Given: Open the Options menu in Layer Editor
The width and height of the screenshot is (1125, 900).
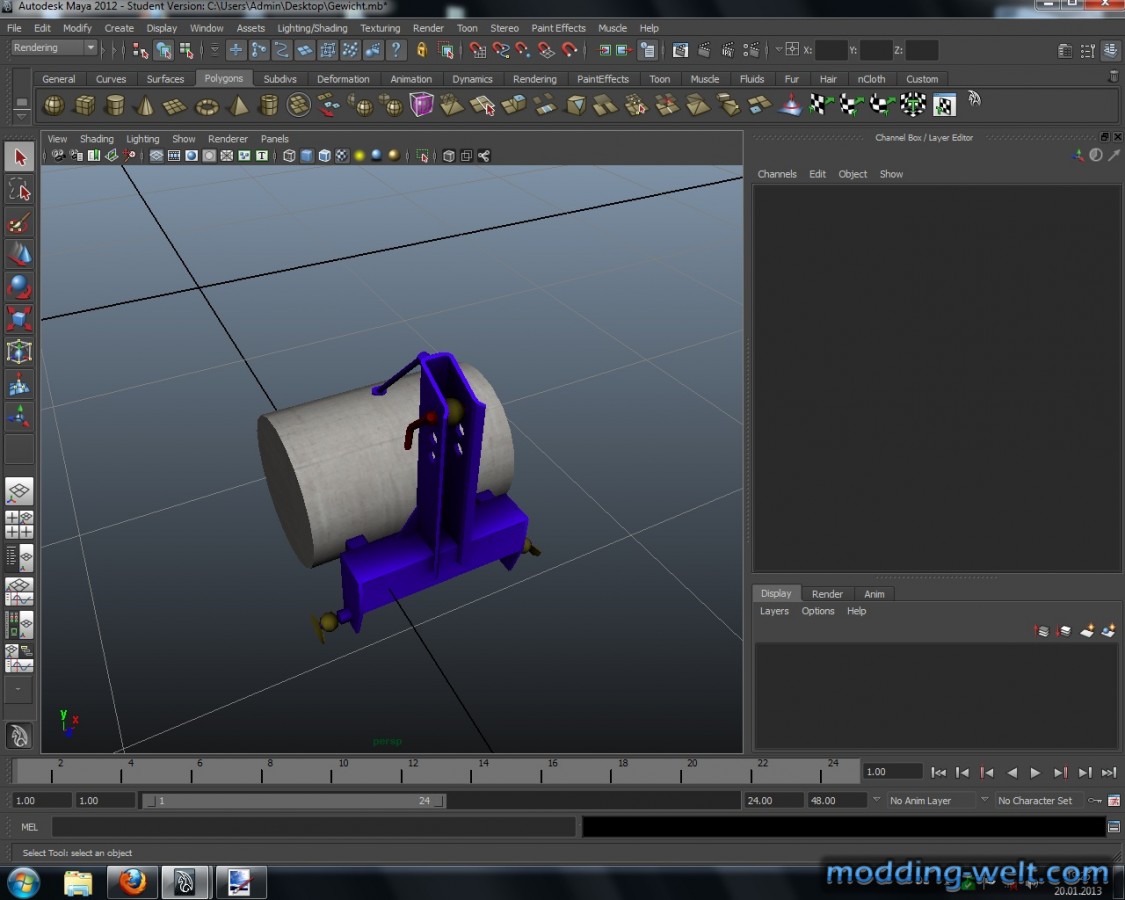Looking at the screenshot, I should click(x=818, y=611).
